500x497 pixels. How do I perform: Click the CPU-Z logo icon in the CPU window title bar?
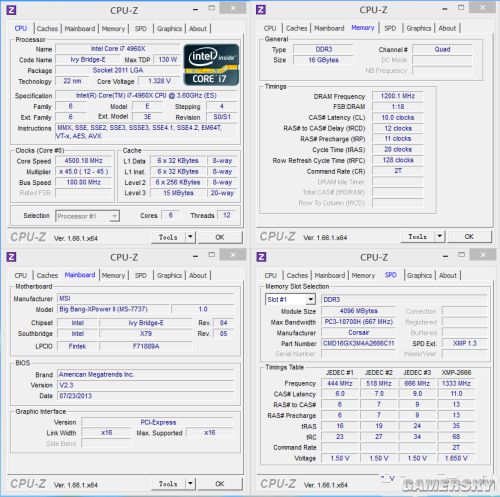[x=11, y=10]
